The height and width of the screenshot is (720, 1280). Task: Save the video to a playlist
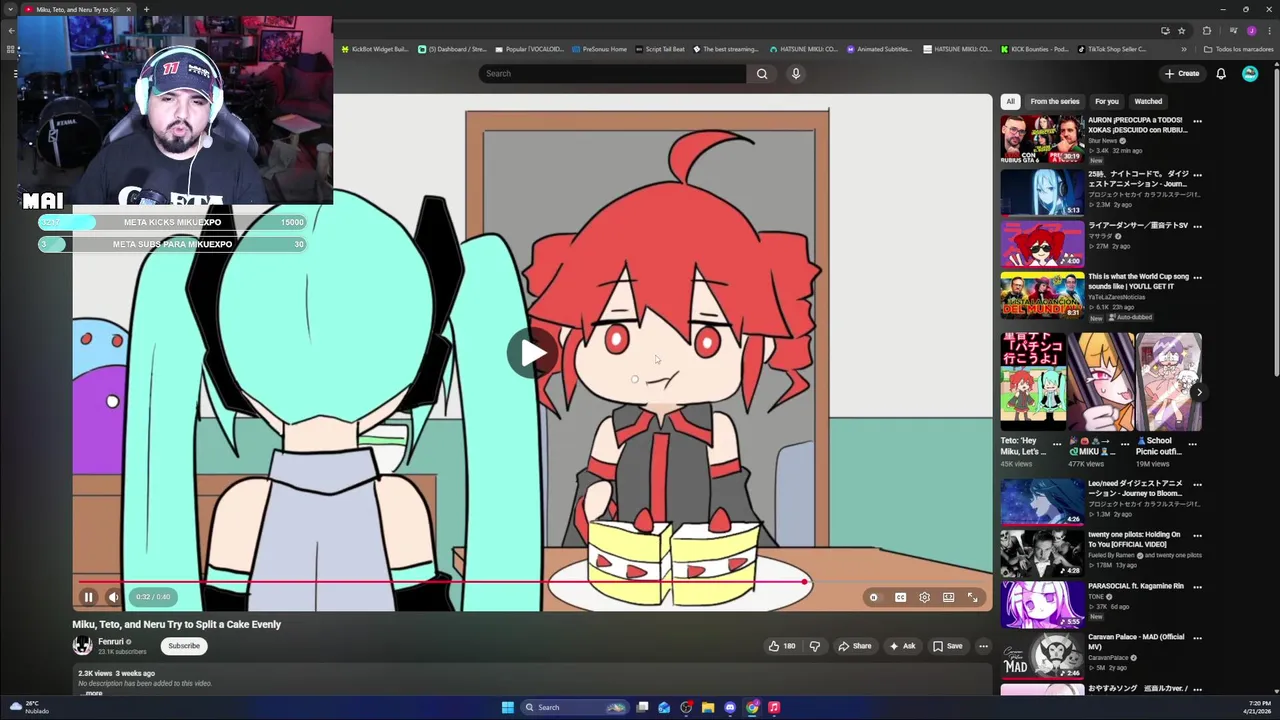[947, 646]
